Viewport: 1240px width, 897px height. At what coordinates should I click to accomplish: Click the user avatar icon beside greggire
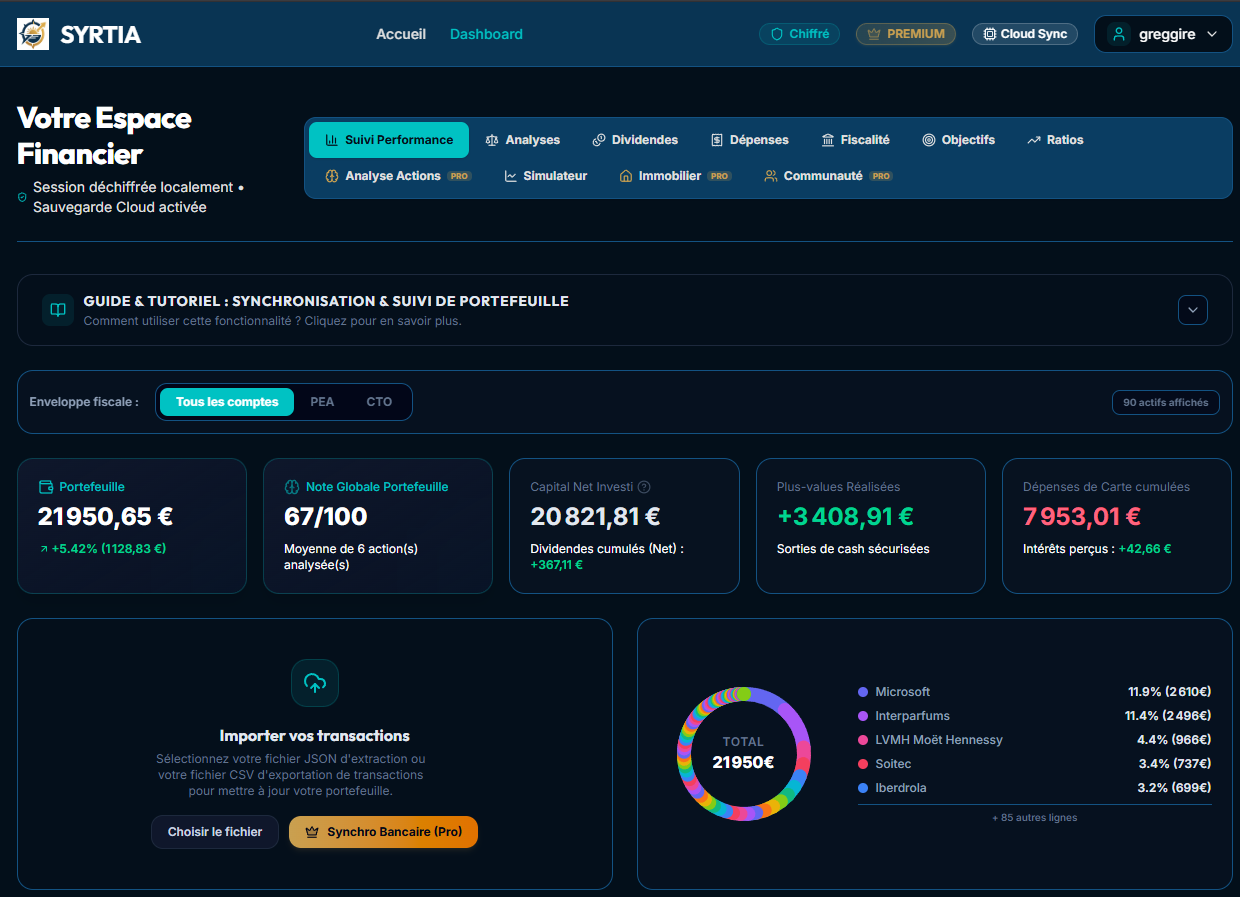point(1118,34)
